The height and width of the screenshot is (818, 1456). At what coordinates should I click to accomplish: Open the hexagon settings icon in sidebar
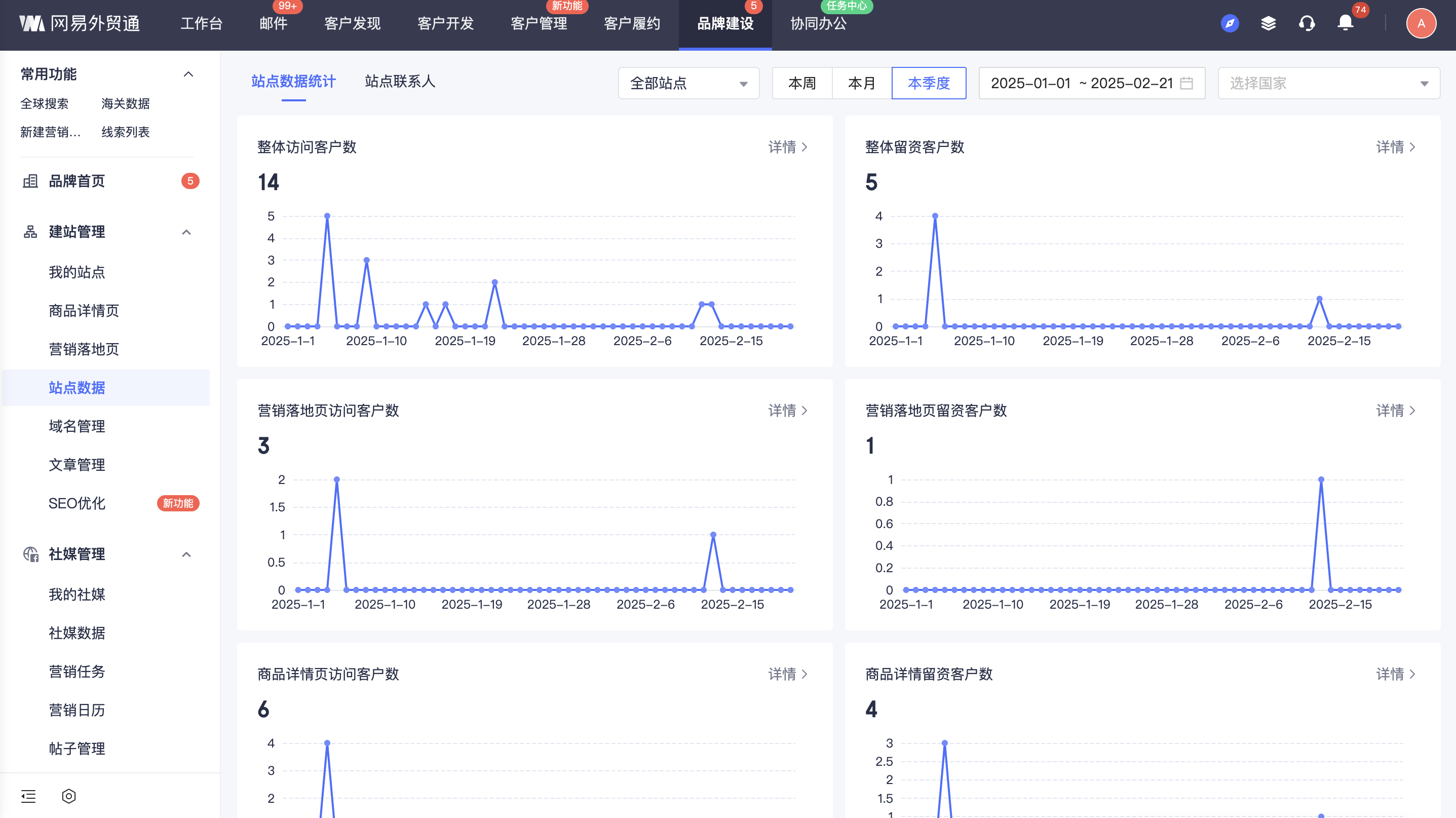pyautogui.click(x=68, y=796)
